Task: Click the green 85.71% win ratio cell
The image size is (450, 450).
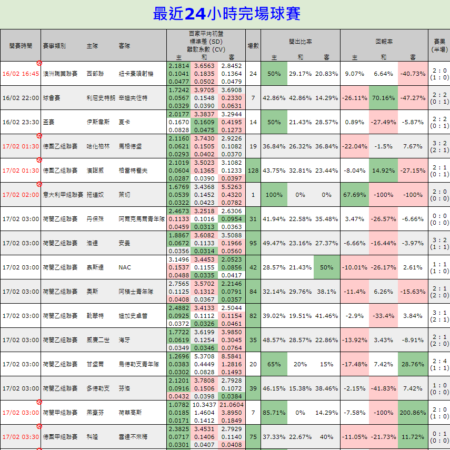Action: tap(274, 413)
